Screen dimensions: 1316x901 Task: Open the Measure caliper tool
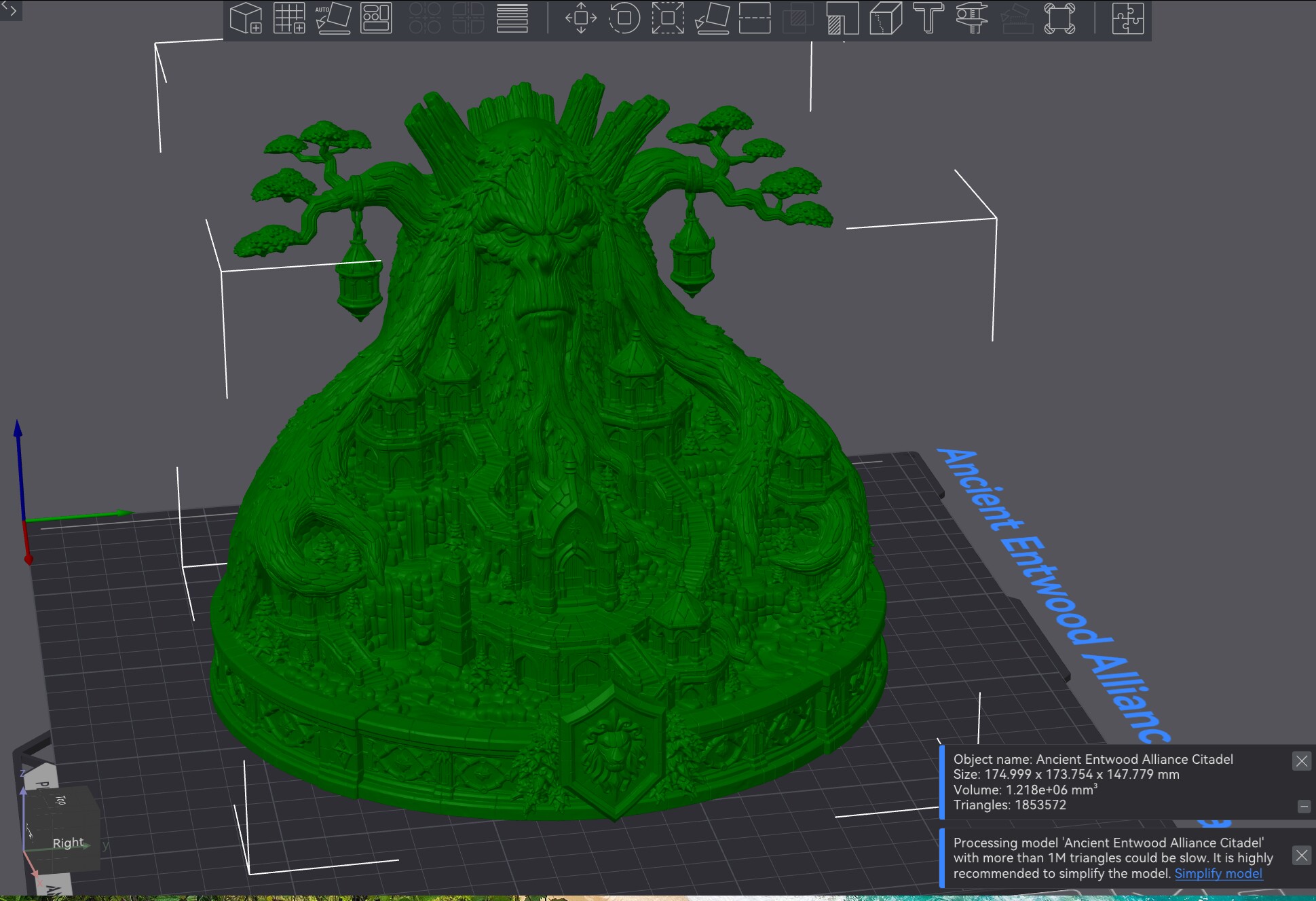(972, 18)
